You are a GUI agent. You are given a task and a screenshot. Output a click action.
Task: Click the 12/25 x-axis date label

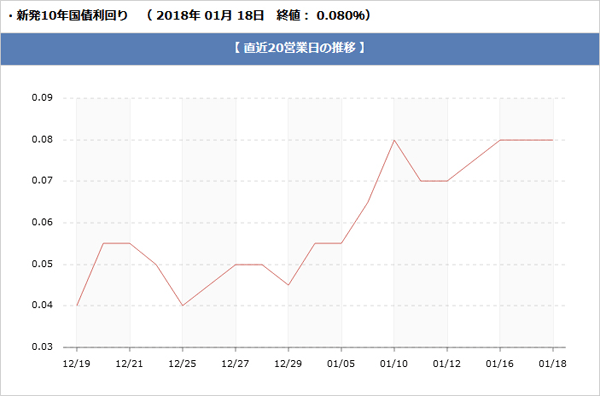(182, 363)
